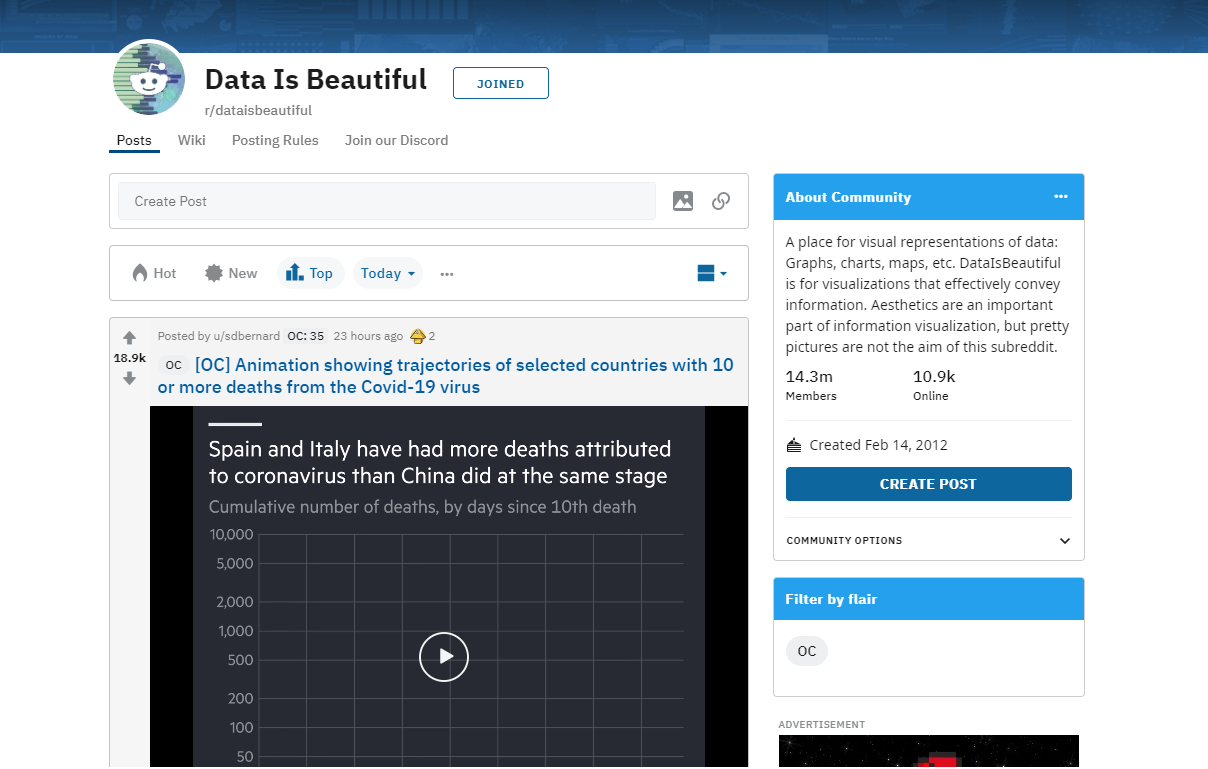Image resolution: width=1208 pixels, height=769 pixels.
Task: Toggle the Joined community button
Action: click(501, 84)
